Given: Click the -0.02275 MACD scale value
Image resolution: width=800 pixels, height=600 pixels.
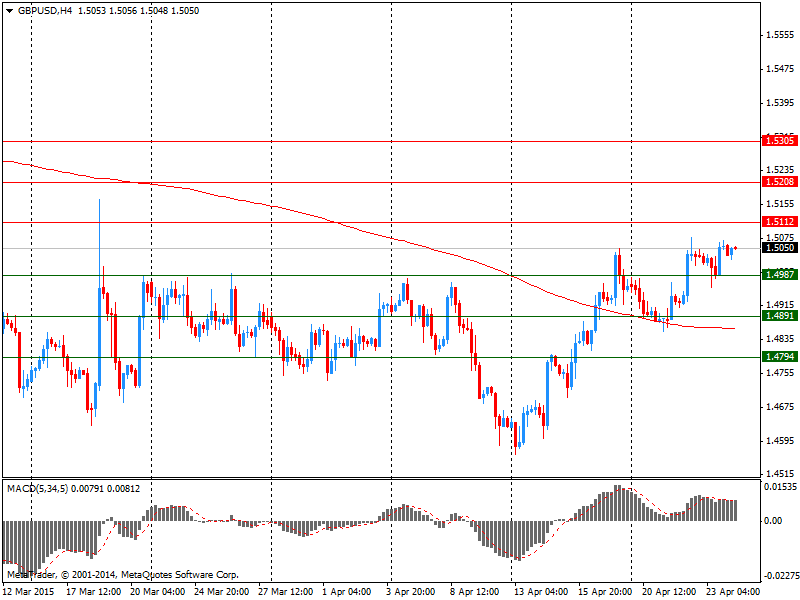Looking at the screenshot, I should coord(781,576).
